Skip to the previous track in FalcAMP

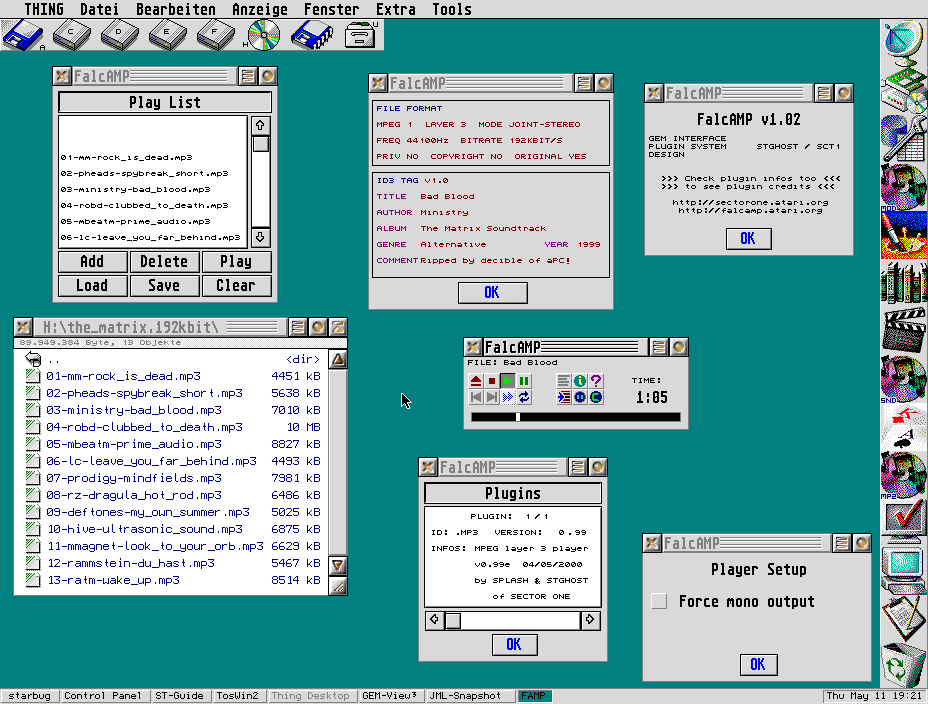pos(475,397)
